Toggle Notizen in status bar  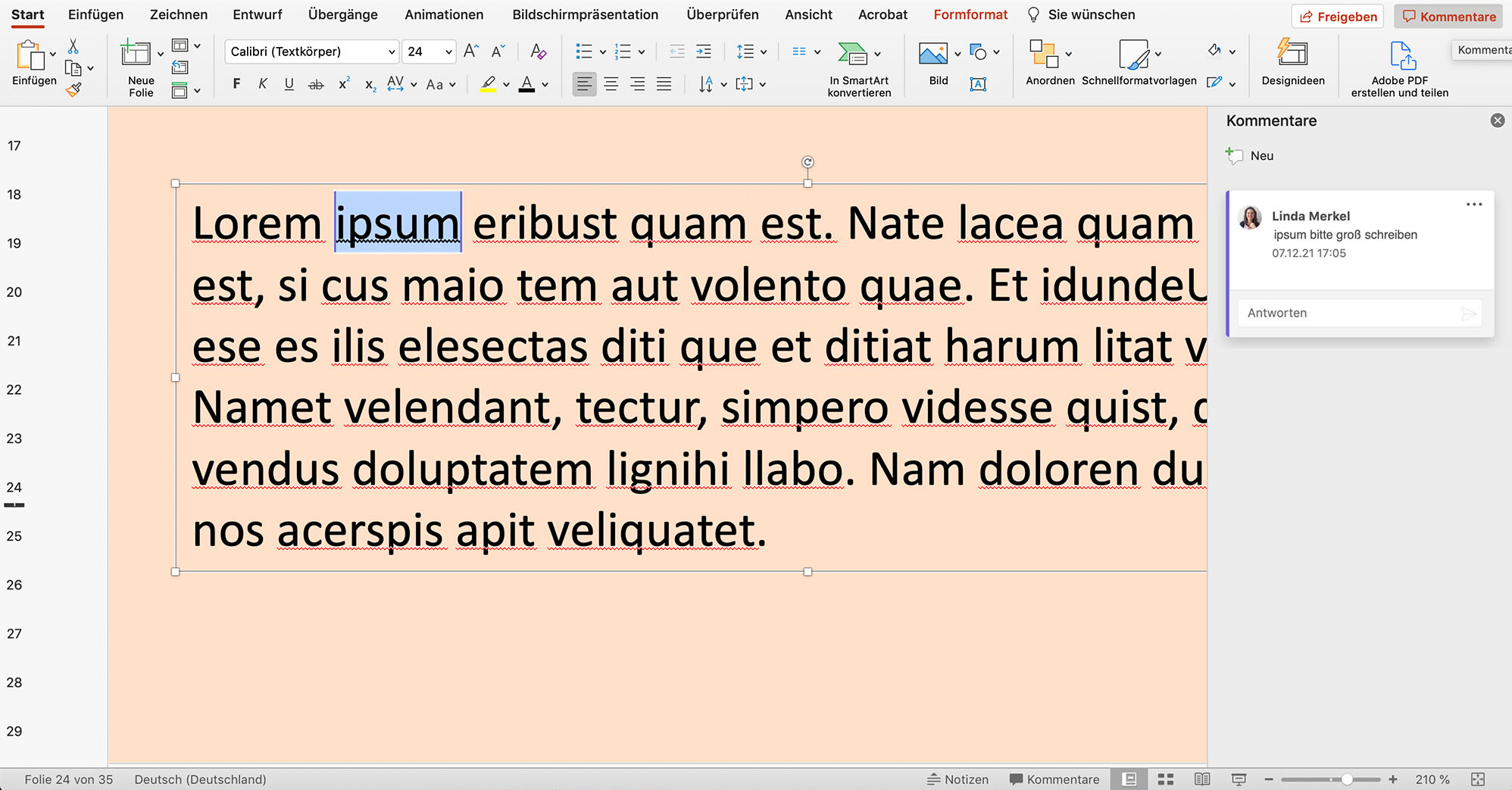tap(957, 779)
